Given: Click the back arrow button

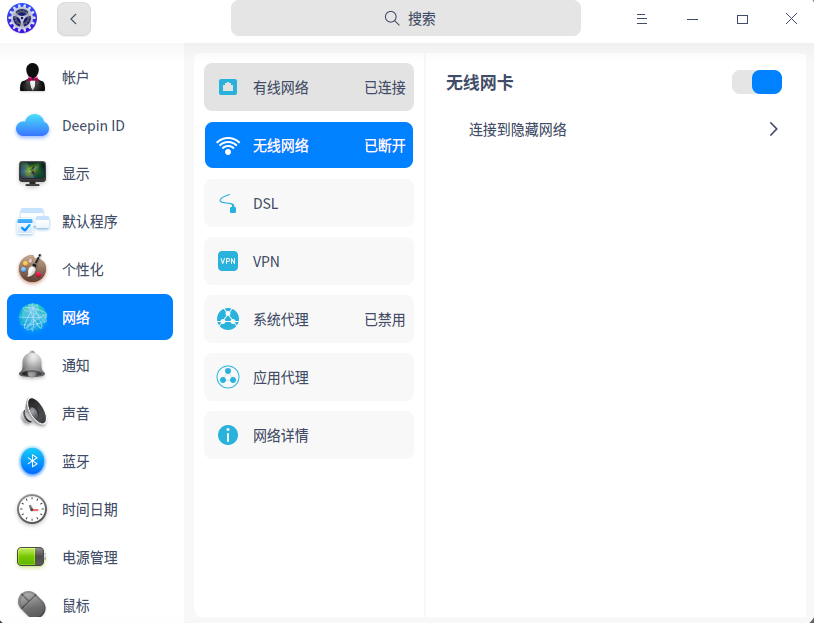Looking at the screenshot, I should 74,18.
